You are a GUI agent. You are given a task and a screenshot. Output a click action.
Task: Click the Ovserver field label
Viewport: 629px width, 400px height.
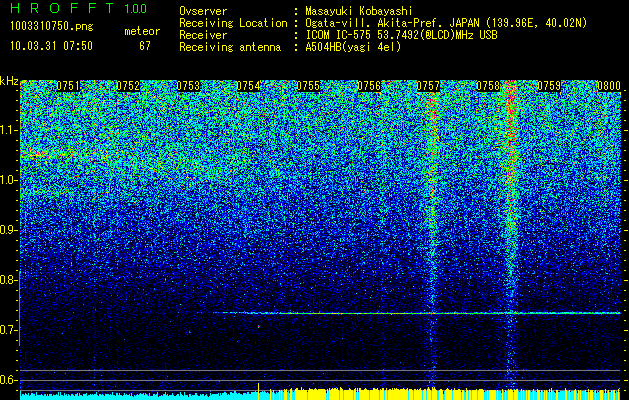(203, 12)
